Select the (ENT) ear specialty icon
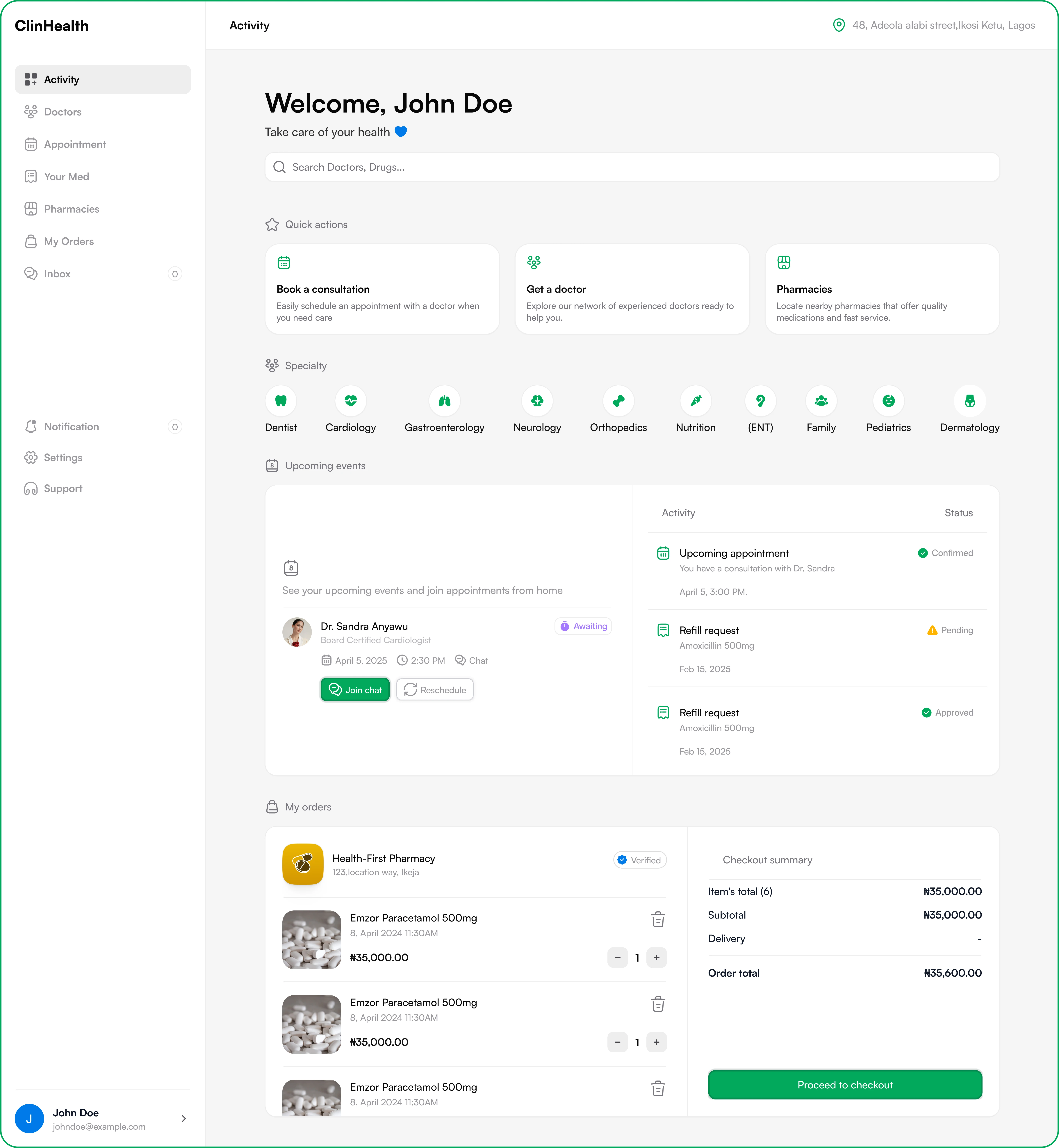 tap(760, 401)
